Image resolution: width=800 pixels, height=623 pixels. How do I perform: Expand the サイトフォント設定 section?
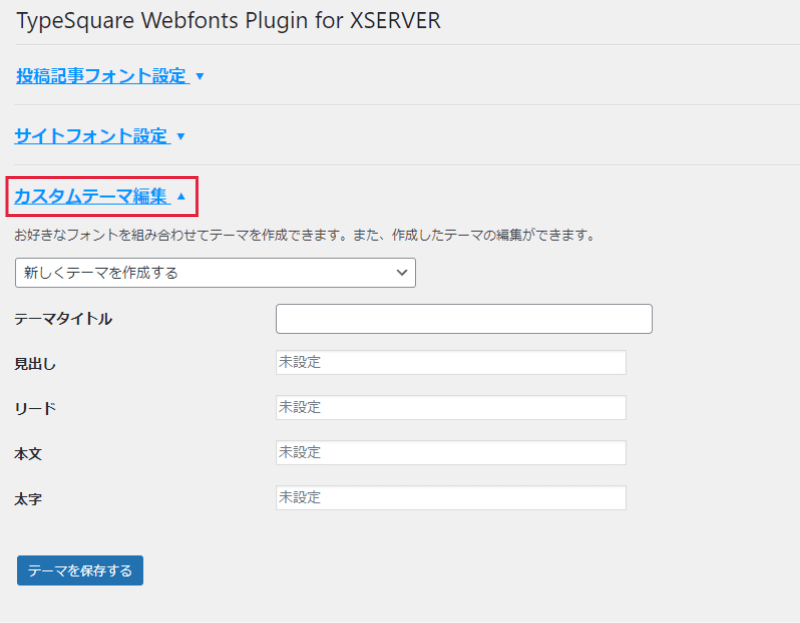tap(91, 136)
